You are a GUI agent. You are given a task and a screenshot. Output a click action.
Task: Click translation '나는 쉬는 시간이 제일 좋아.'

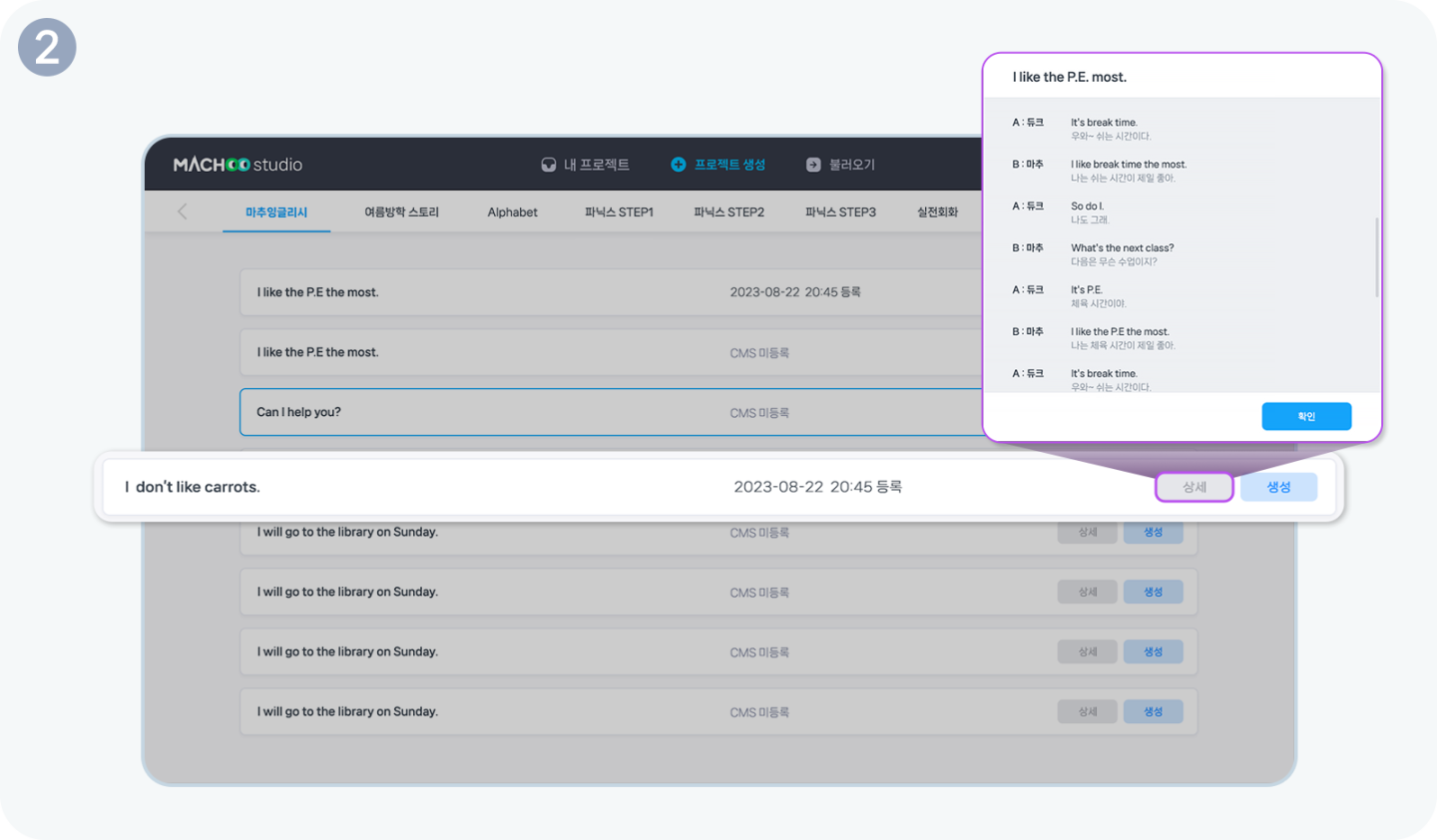[1123, 179]
